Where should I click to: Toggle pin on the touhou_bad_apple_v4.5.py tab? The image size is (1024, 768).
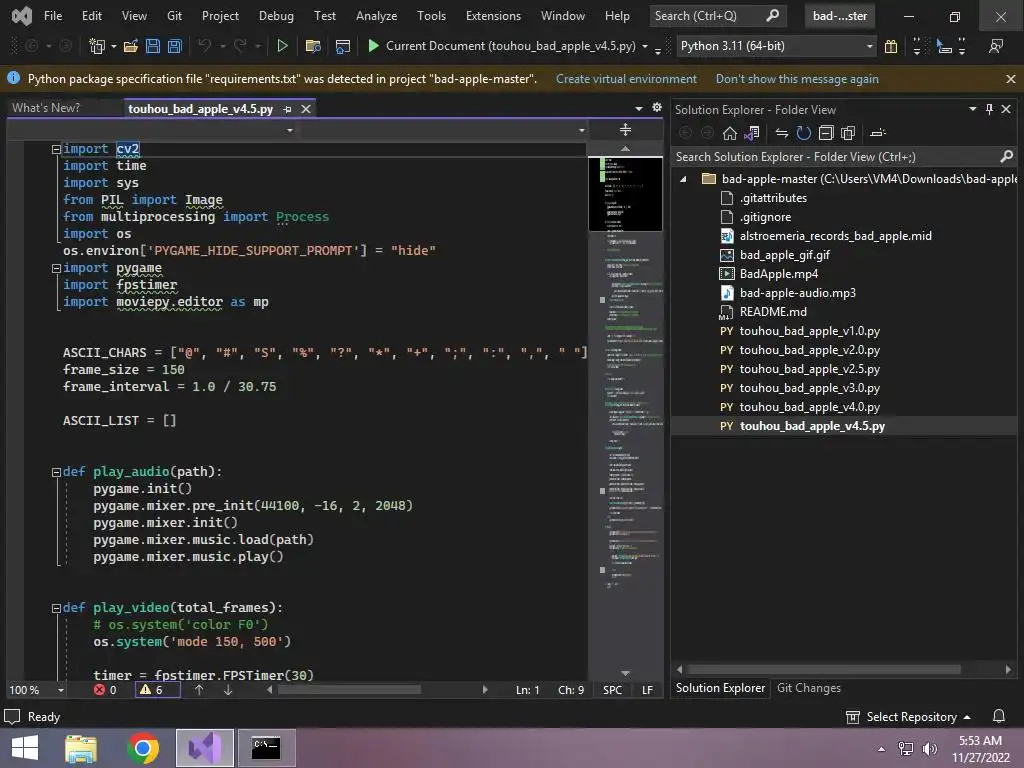coord(287,109)
